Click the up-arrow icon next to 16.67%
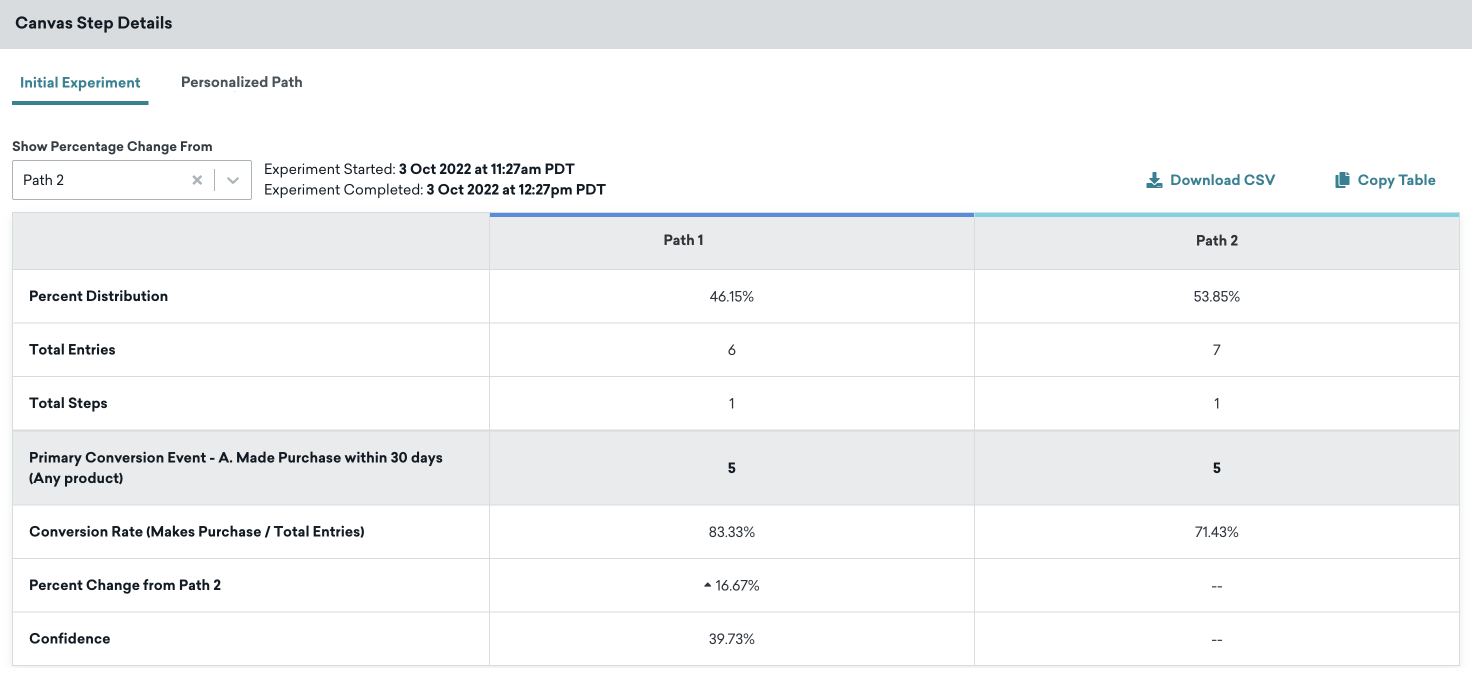Screen dimensions: 1472x693 click(708, 585)
